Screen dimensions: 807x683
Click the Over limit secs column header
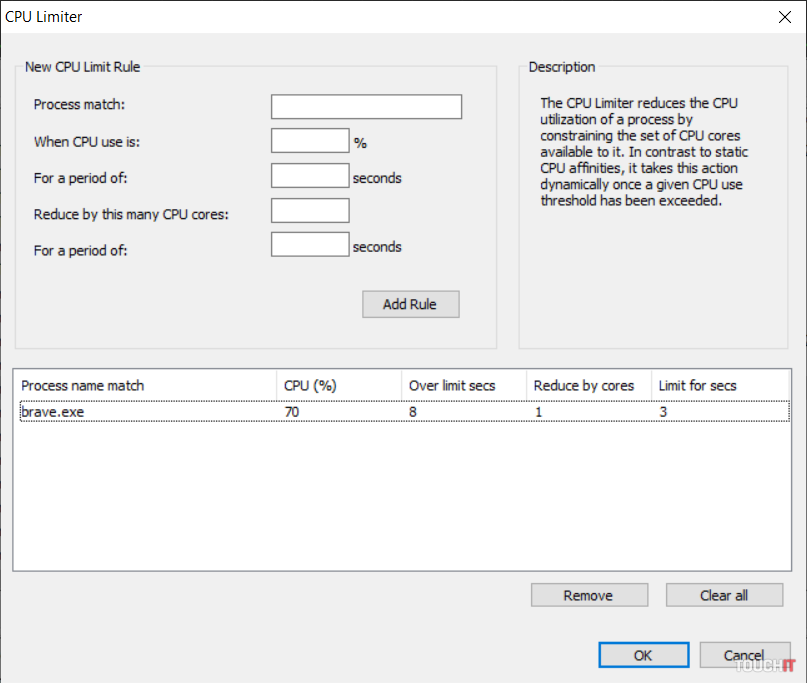click(x=463, y=386)
